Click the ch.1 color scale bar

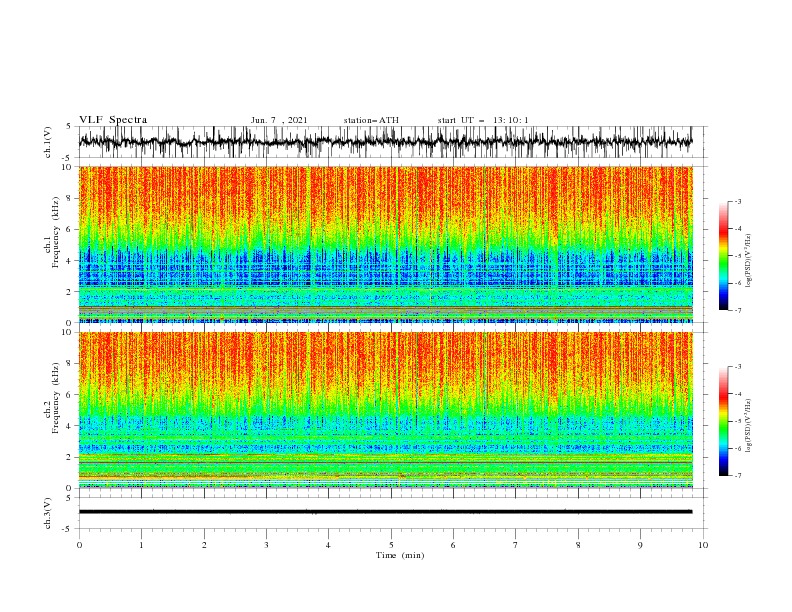(x=723, y=256)
